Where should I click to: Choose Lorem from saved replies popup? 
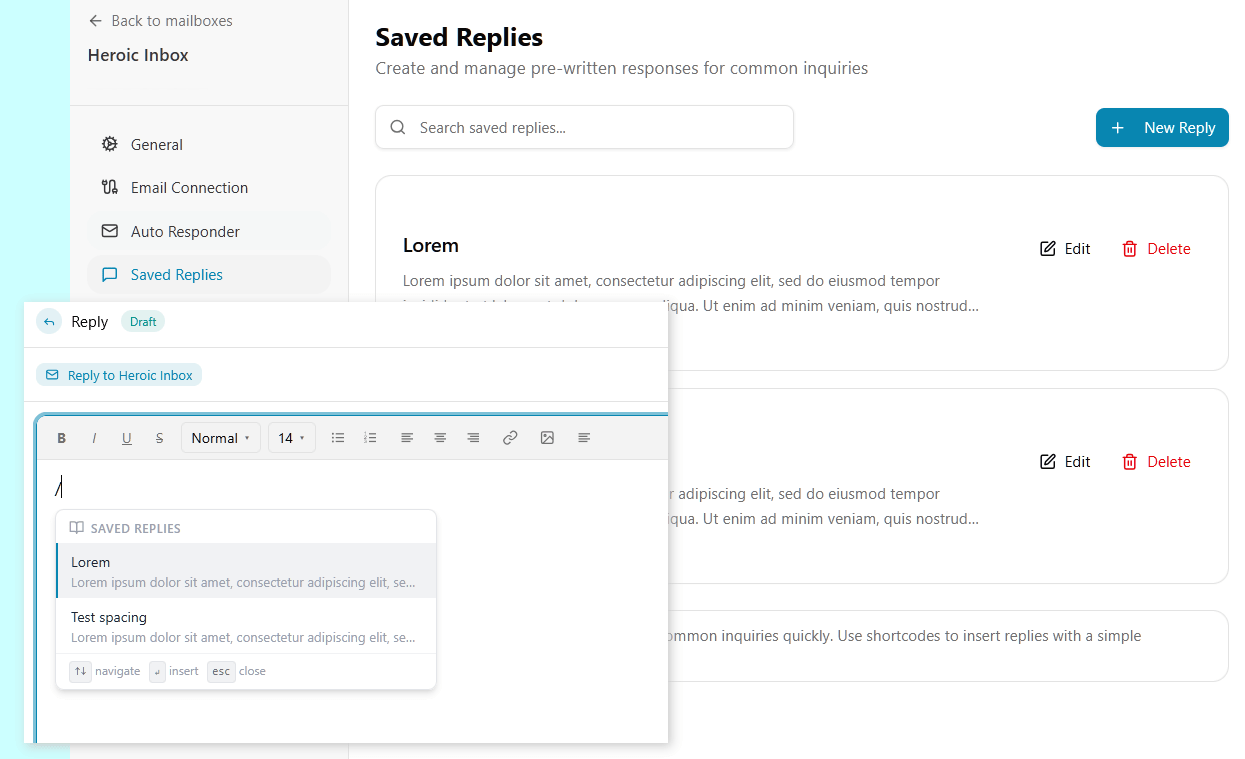click(246, 571)
